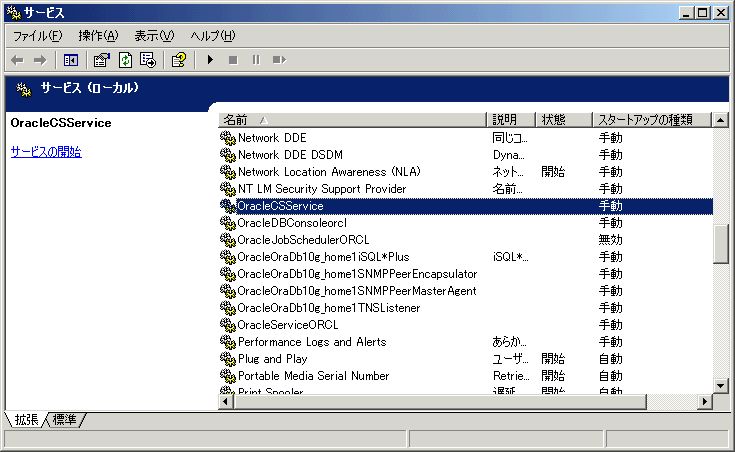This screenshot has width=735, height=452.
Task: Click the vertical scrollbar down arrow
Action: (x=720, y=384)
